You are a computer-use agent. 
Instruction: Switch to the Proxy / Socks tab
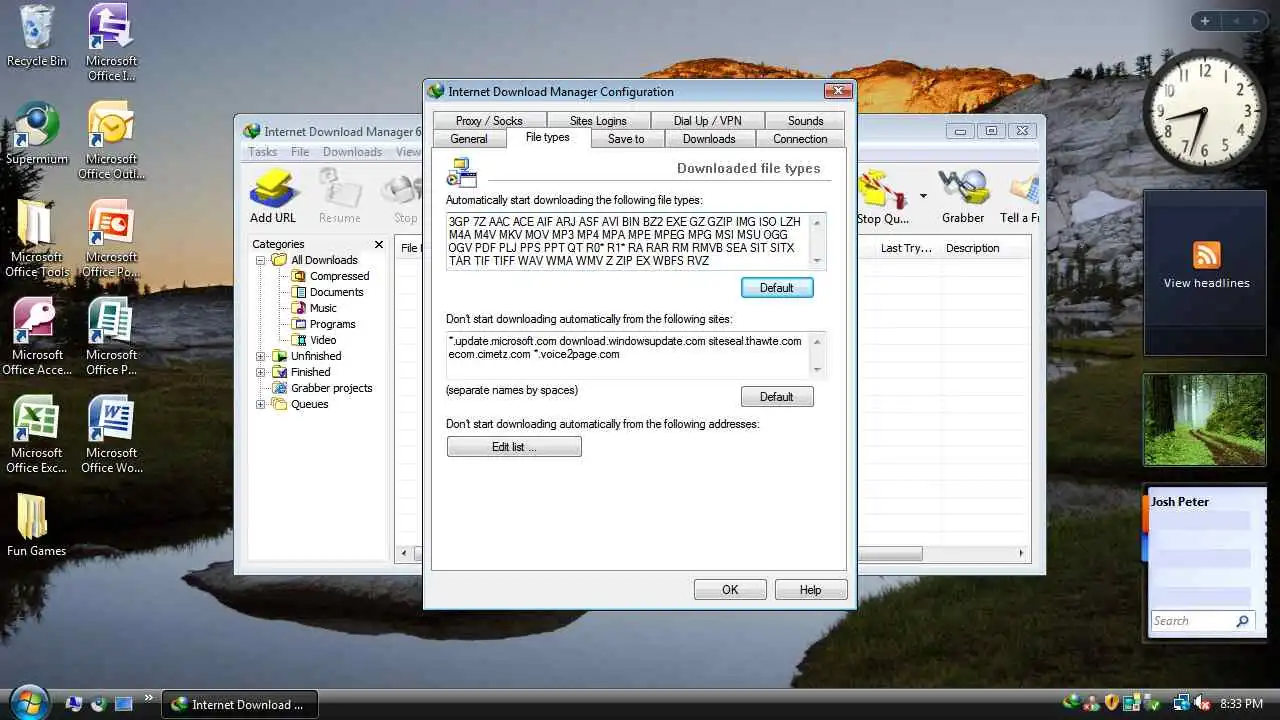(489, 121)
